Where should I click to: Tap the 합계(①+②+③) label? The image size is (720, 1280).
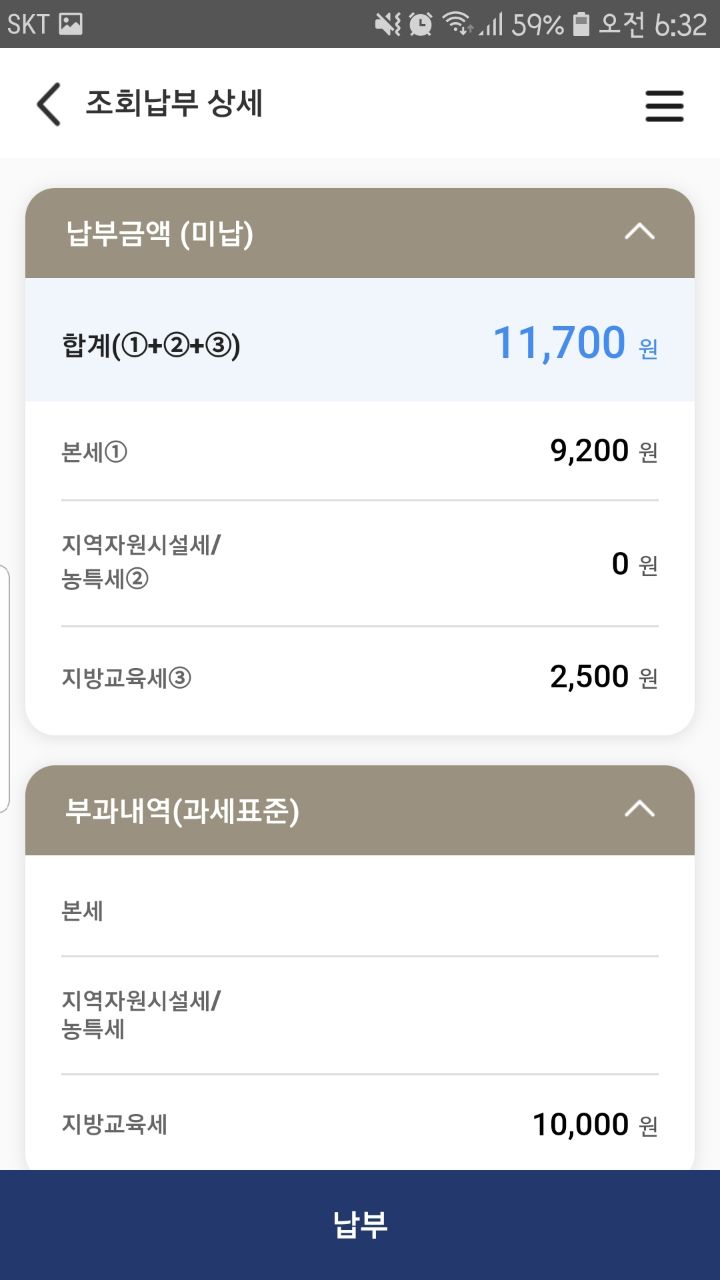tap(151, 346)
